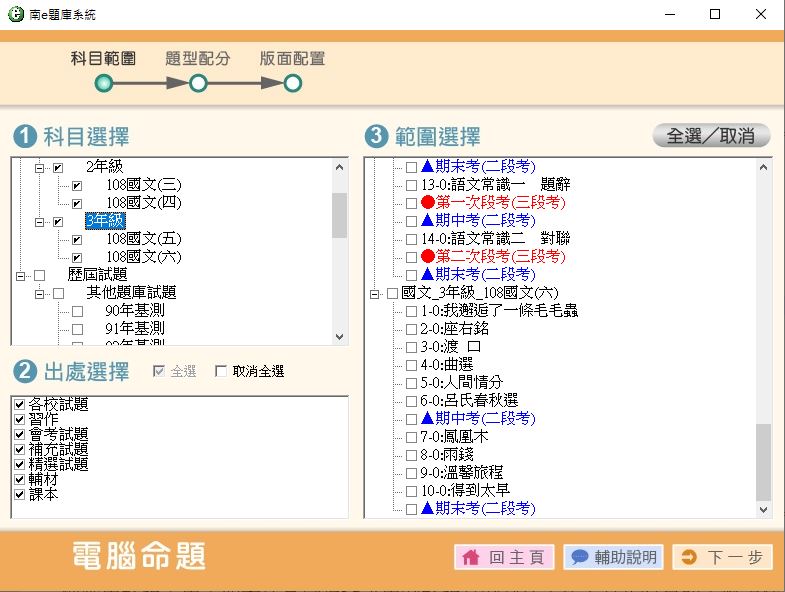Viewport: 785px width, 592px height.
Task: Click the down arrow of 科目選擇 scrollbar
Action: click(339, 337)
